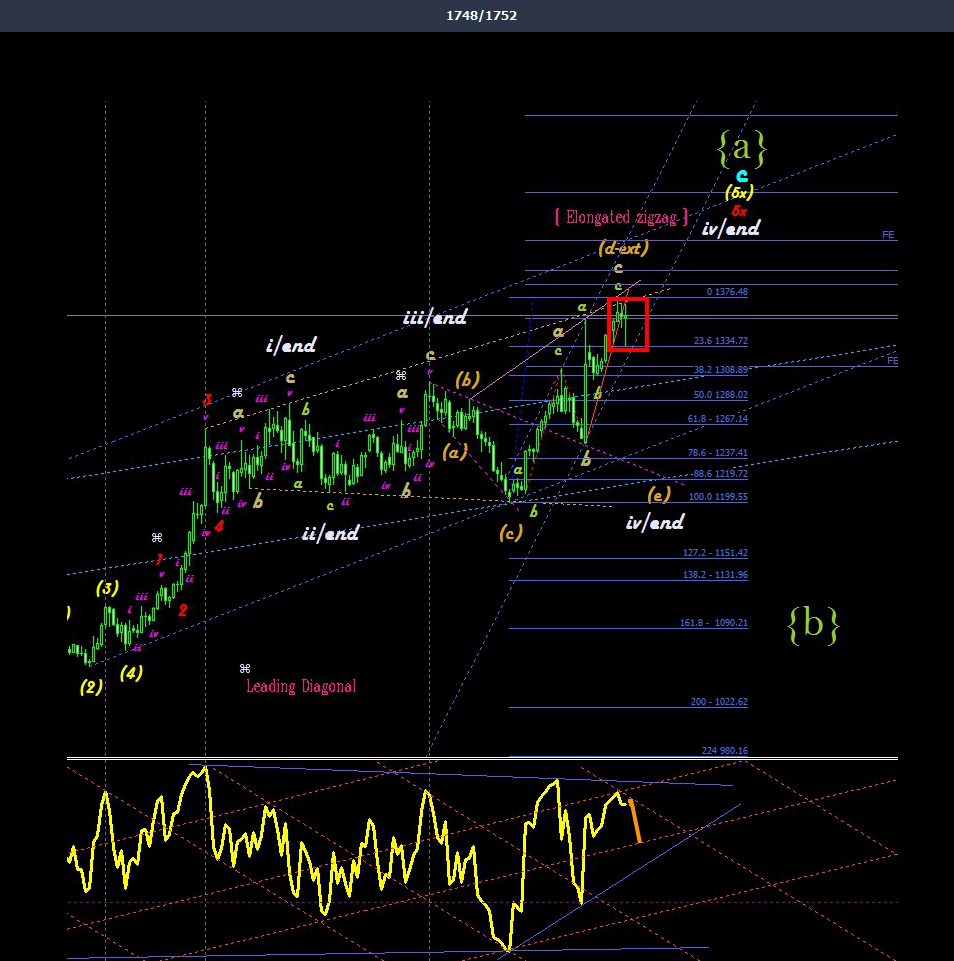Select the i/end wave label
This screenshot has height=961, width=954.
tap(291, 345)
